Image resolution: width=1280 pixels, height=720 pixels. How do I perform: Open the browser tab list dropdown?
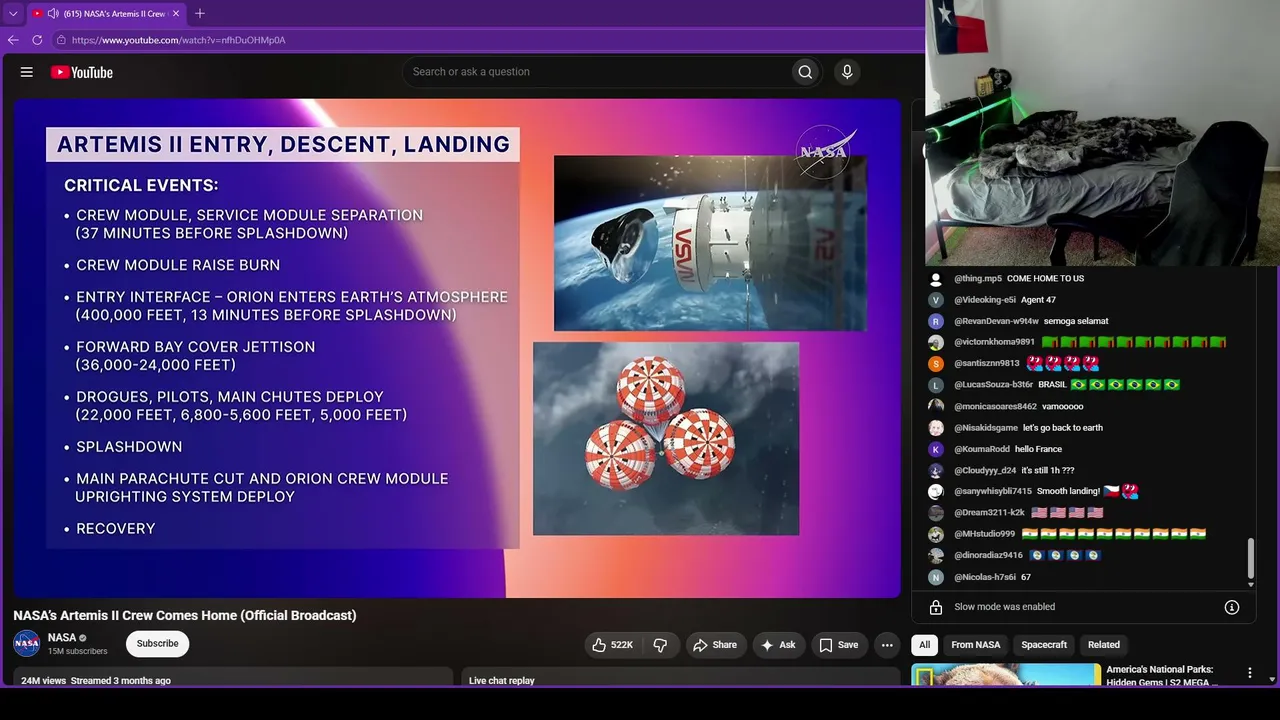point(13,14)
